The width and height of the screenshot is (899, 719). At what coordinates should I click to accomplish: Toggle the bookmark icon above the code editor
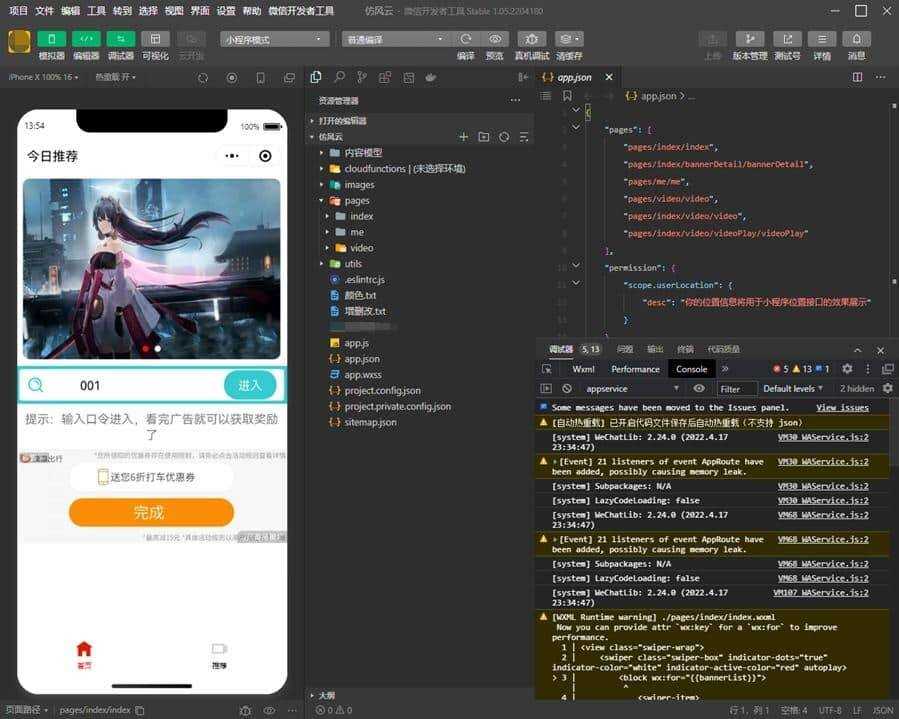pos(566,97)
